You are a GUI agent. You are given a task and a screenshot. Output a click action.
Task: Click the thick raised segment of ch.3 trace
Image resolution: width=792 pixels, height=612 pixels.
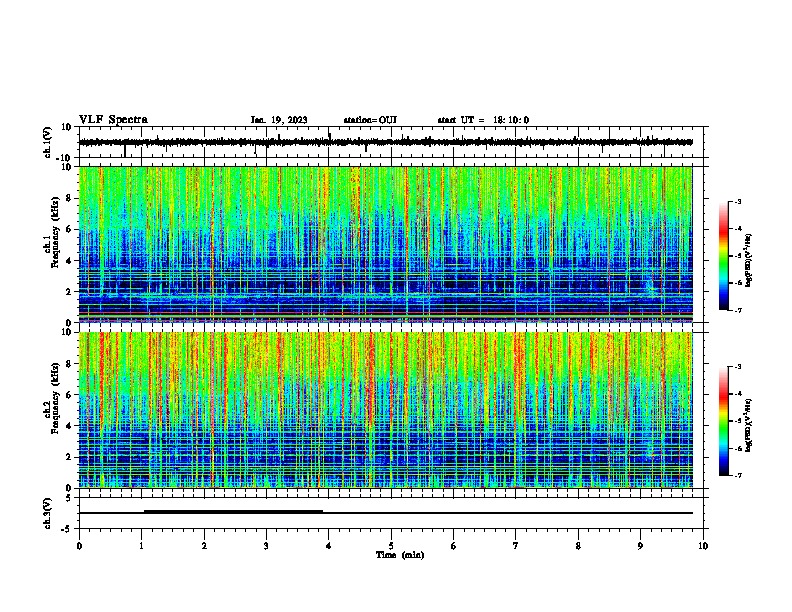coord(233,511)
